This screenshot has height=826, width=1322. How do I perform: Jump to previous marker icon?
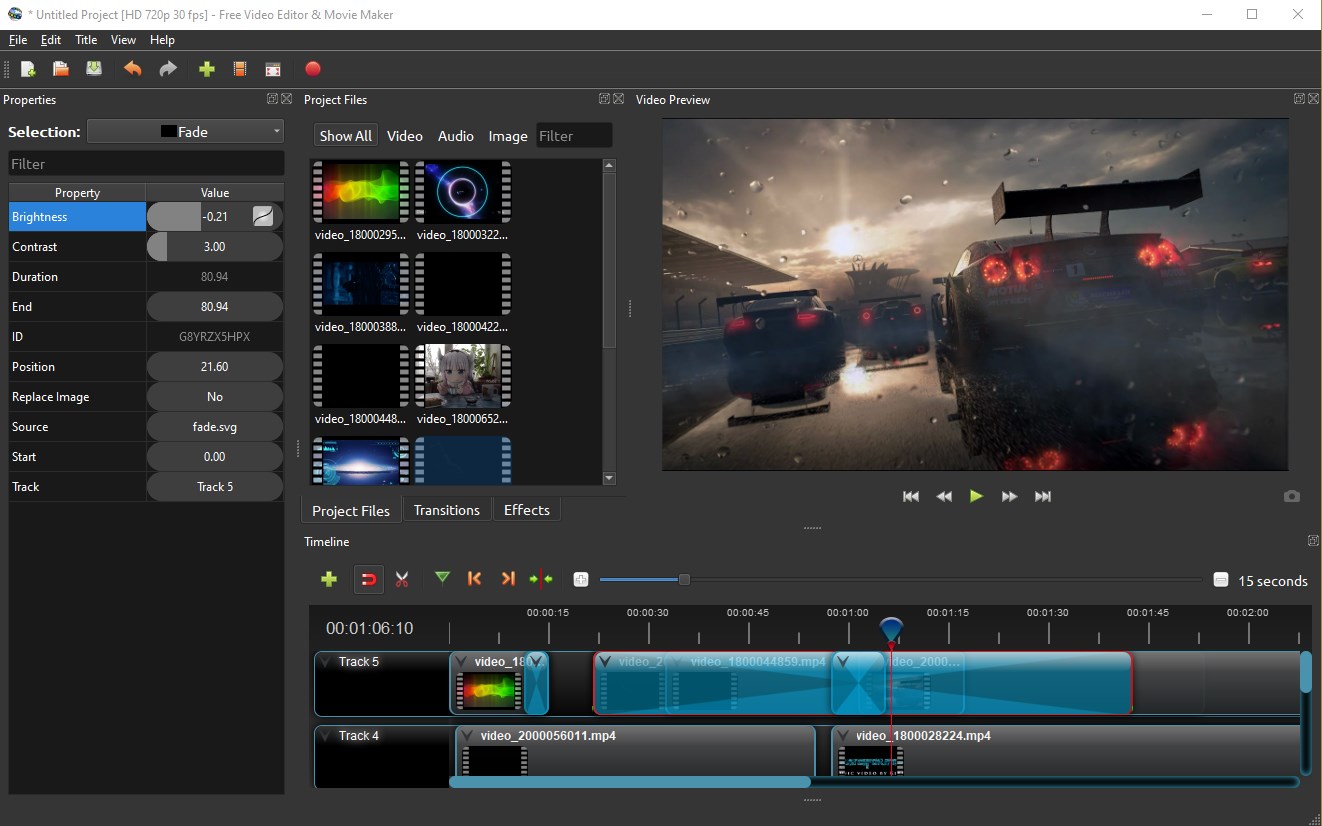475,578
